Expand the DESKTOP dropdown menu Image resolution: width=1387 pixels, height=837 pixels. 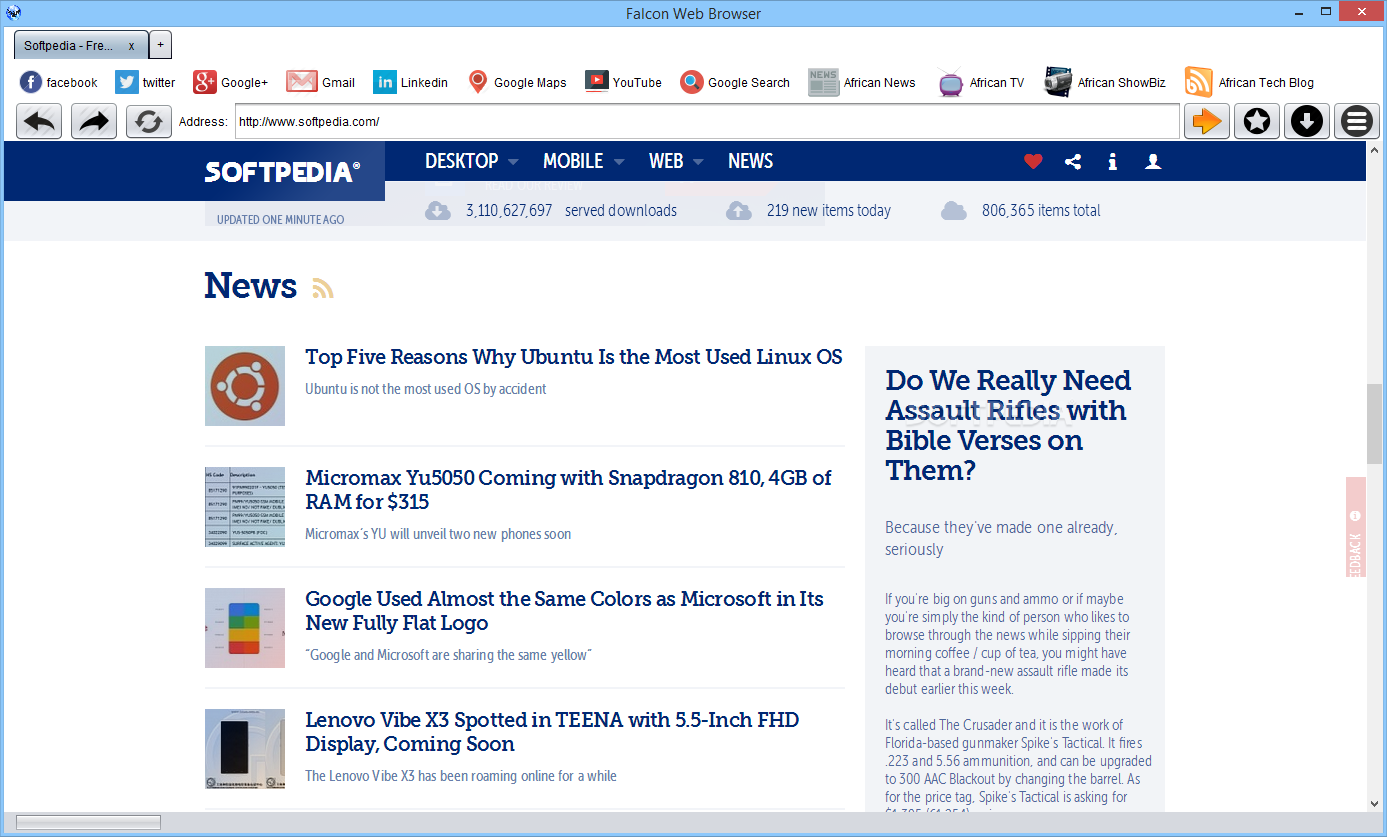pyautogui.click(x=471, y=161)
